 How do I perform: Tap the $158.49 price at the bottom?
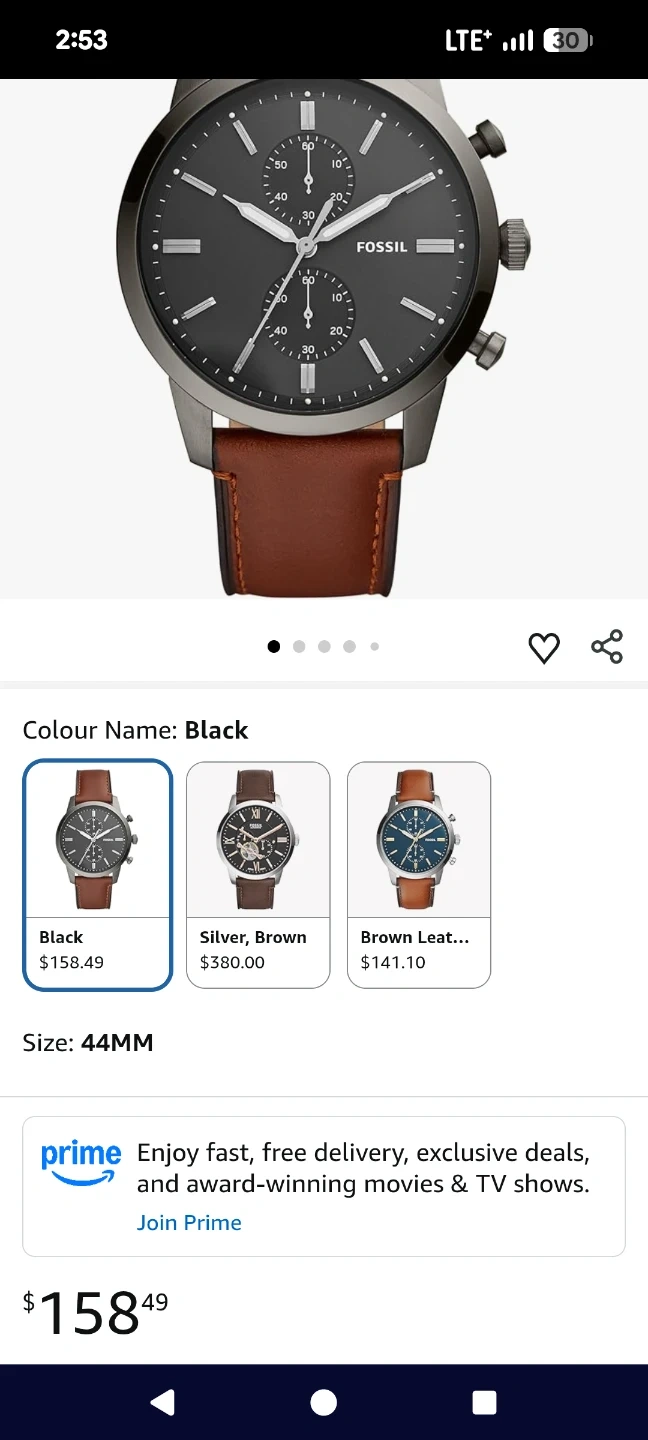pos(96,1312)
